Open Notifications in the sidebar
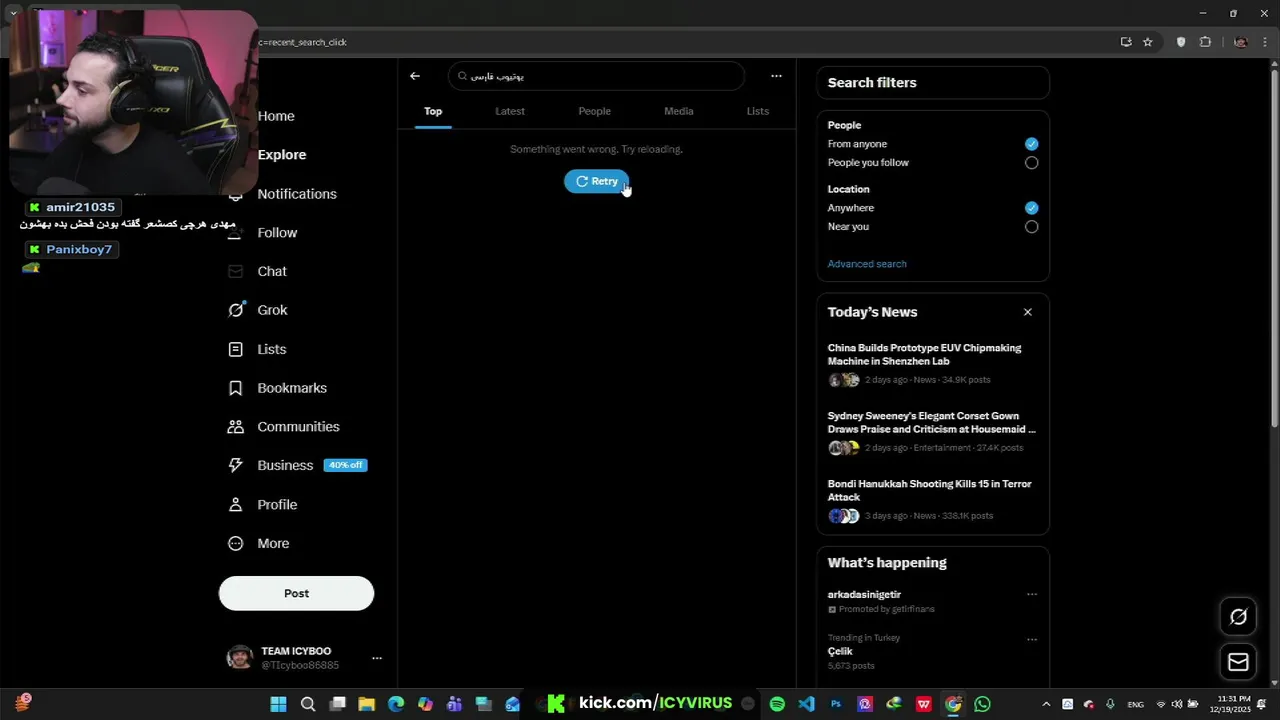This screenshot has height=720, width=1280. click(297, 194)
